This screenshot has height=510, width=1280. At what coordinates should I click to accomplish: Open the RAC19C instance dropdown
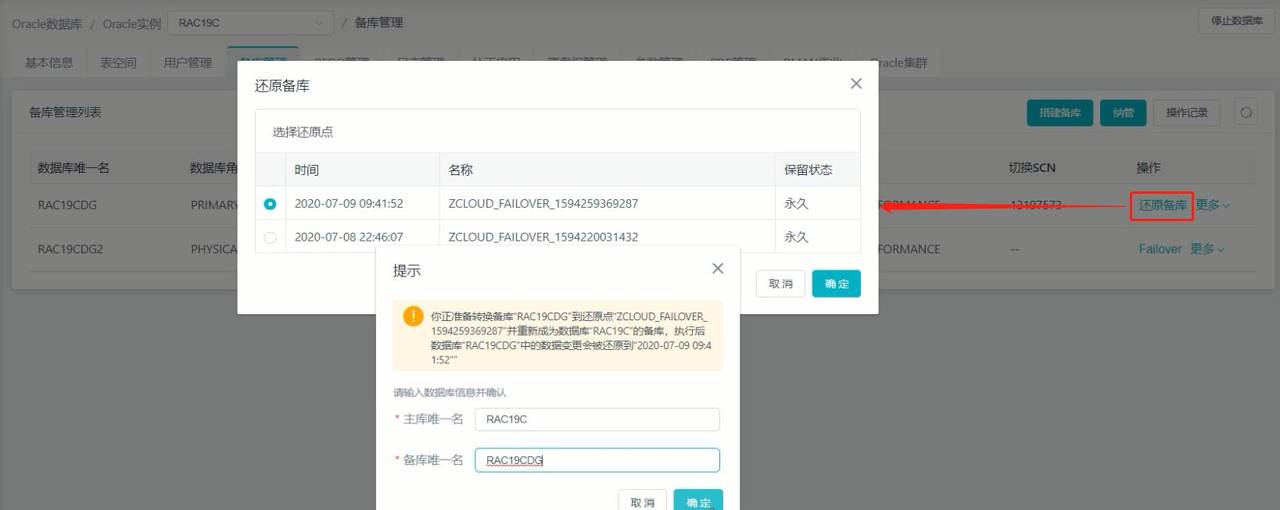(250, 22)
